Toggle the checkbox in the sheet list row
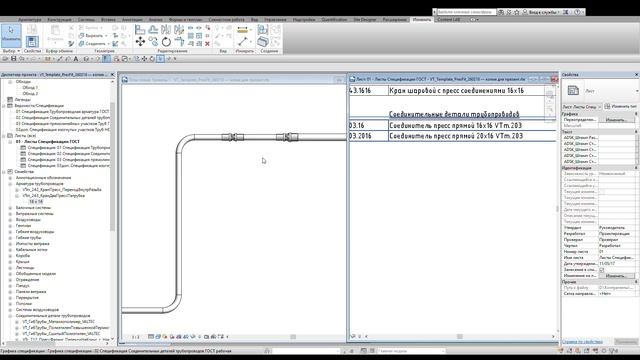Screen dimensions: 640x360 click(601, 270)
